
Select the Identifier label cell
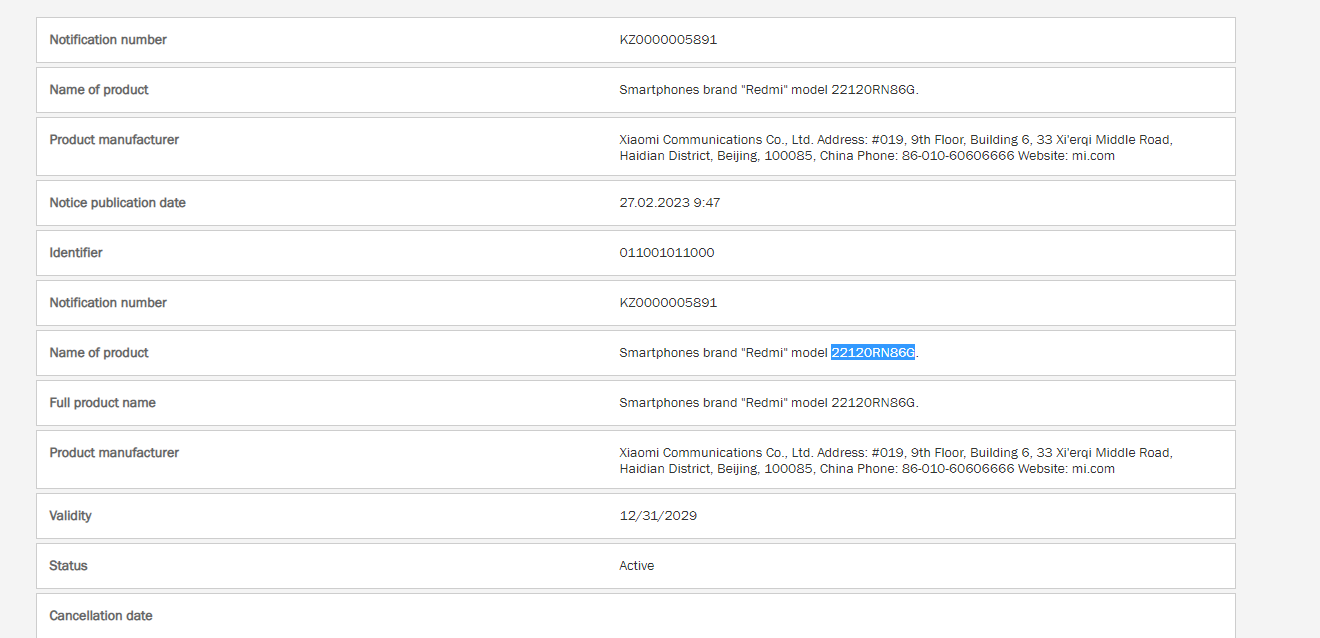pos(76,252)
